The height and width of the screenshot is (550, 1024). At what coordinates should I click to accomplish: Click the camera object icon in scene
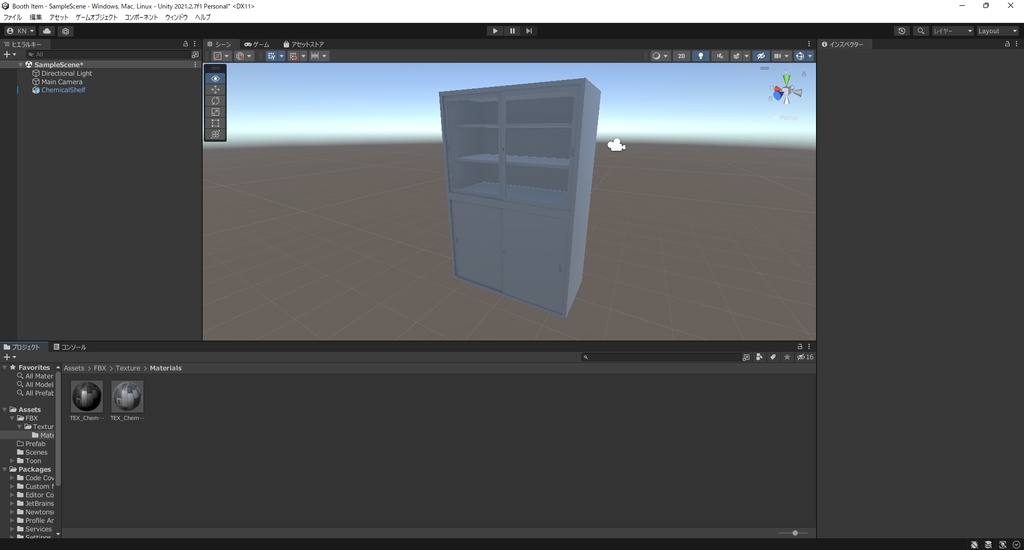[616, 145]
